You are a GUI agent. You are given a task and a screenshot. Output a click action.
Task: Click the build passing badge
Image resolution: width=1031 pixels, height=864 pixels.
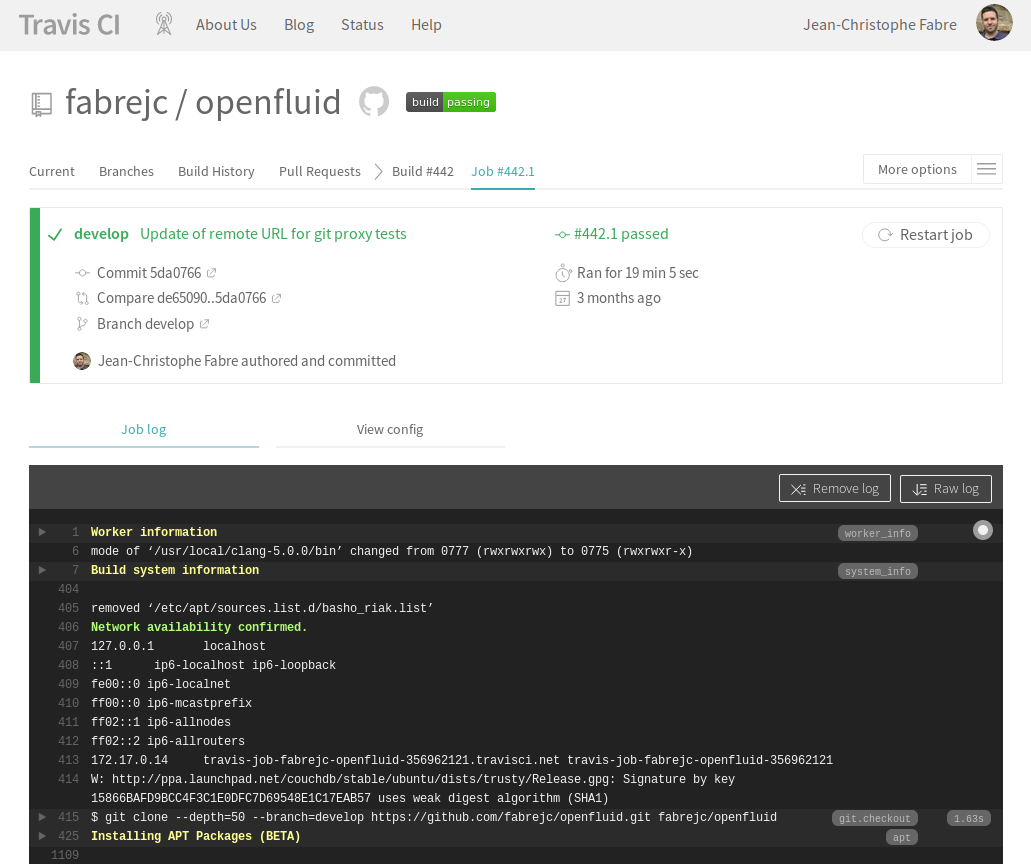(450, 102)
